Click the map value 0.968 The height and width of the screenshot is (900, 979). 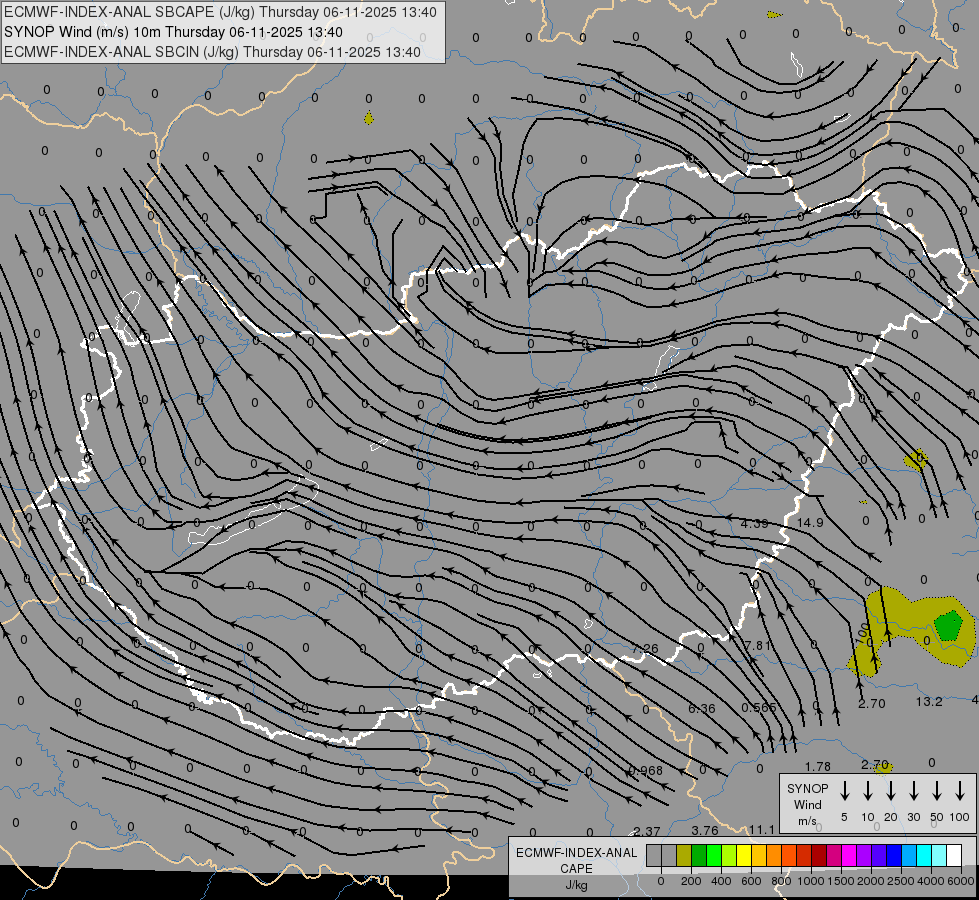tap(646, 770)
